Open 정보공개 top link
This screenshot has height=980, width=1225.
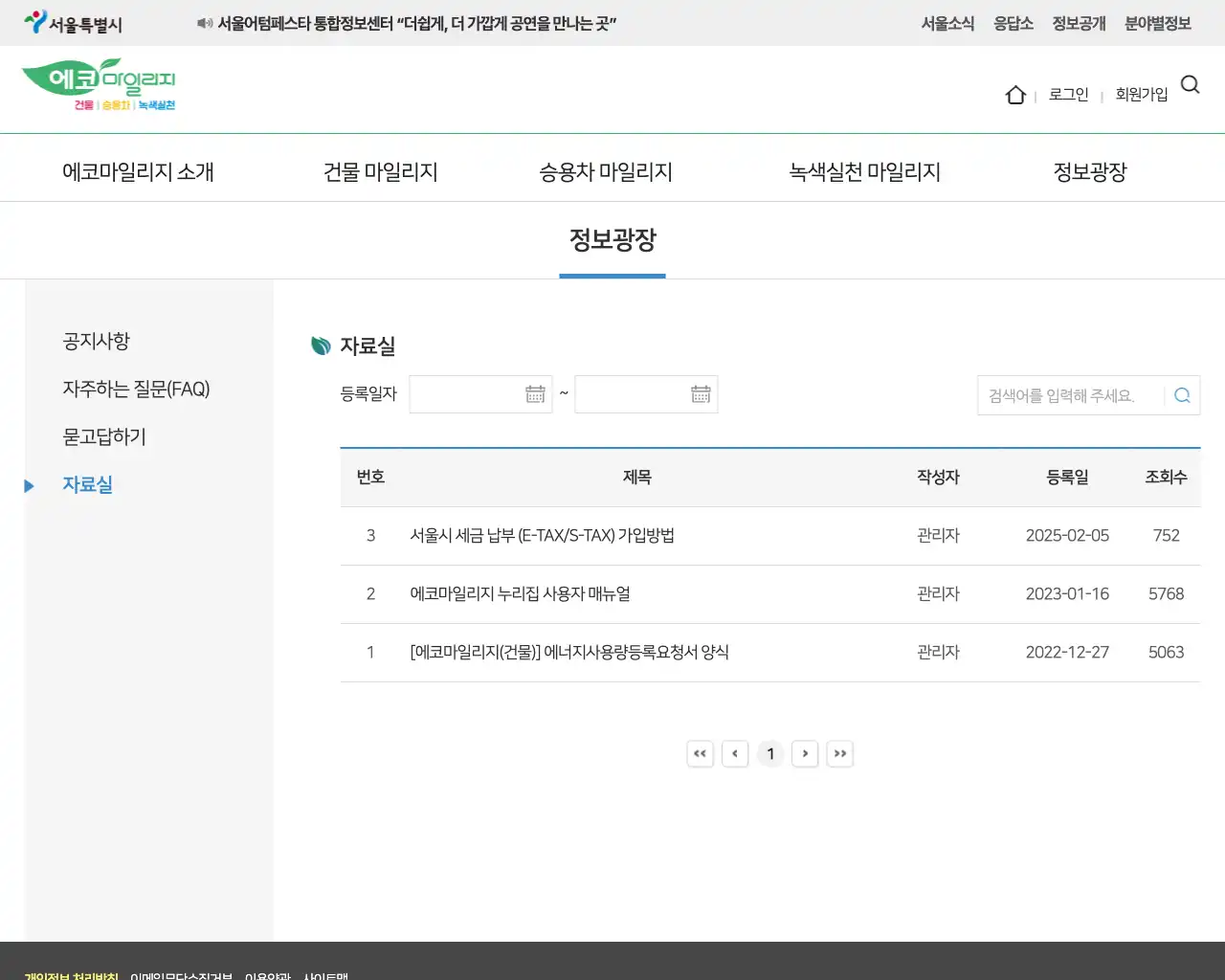pyautogui.click(x=1079, y=23)
